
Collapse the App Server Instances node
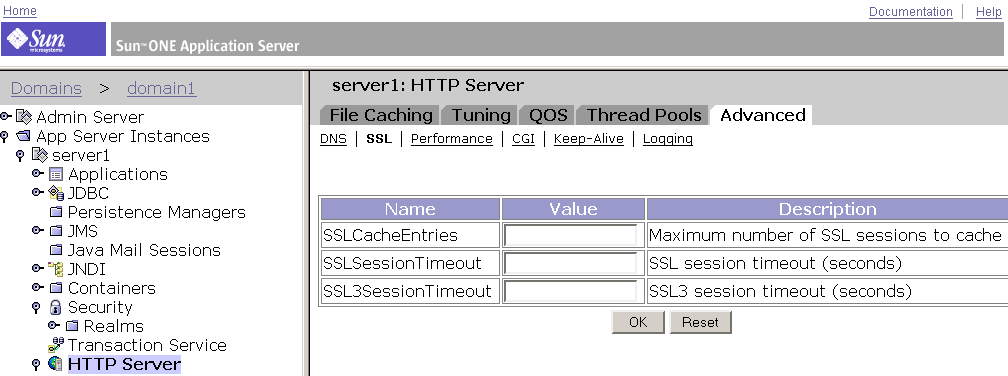(4, 137)
